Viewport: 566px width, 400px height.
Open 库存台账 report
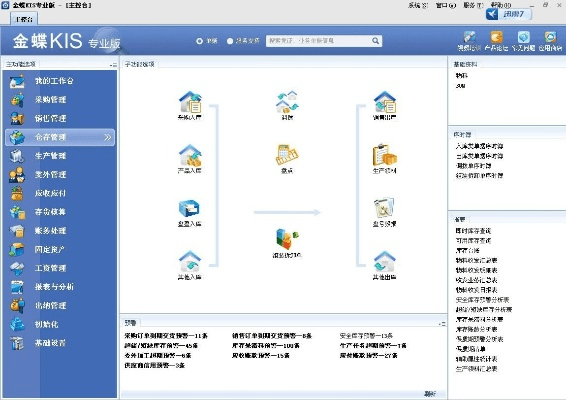[467, 250]
